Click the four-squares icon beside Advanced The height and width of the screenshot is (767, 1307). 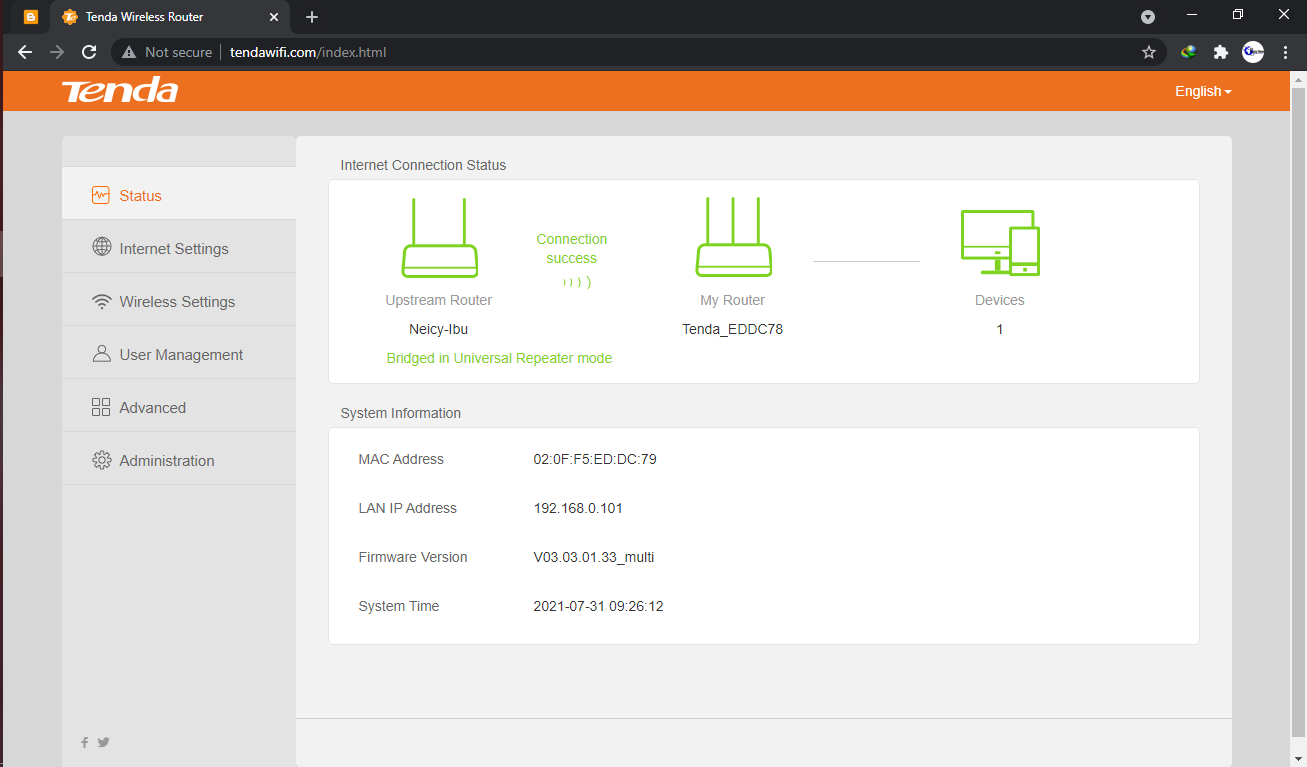click(x=101, y=407)
